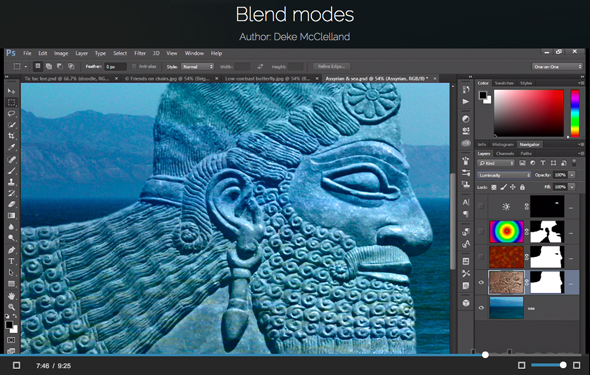Select the Brush tool
Image resolution: width=590 pixels, height=375 pixels.
point(11,171)
